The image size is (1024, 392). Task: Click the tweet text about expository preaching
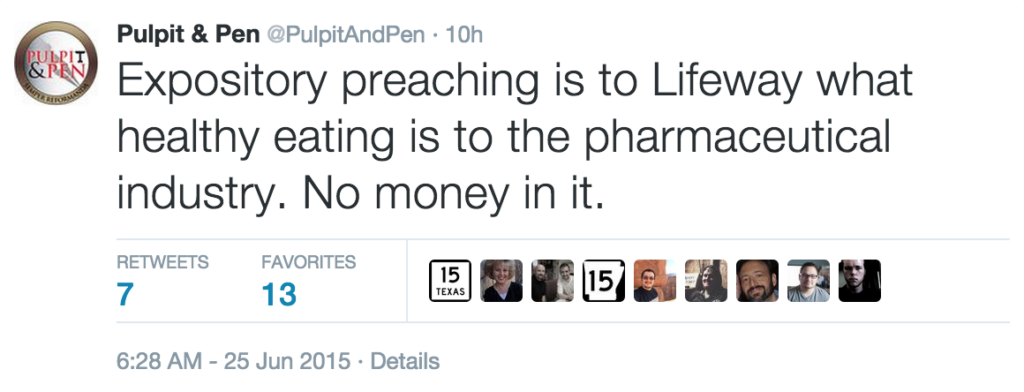tap(515, 137)
